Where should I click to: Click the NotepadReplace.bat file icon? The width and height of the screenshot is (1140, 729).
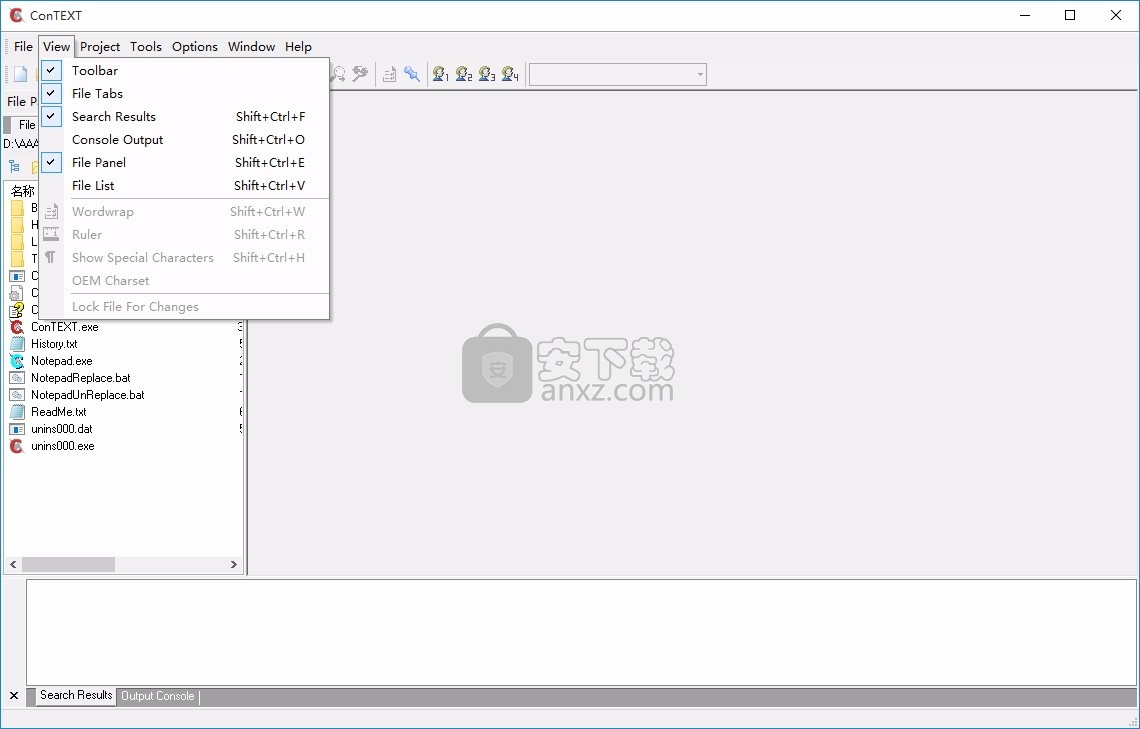17,378
